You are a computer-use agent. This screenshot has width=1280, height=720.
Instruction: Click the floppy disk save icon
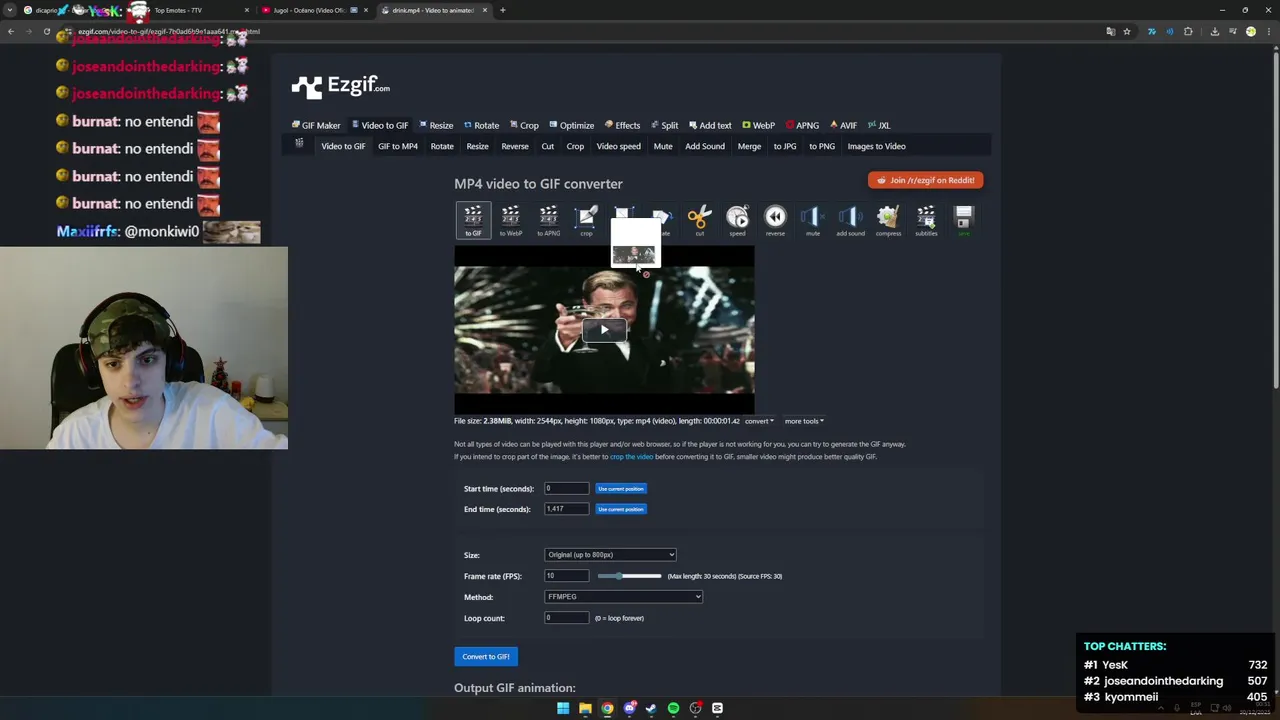point(964,220)
